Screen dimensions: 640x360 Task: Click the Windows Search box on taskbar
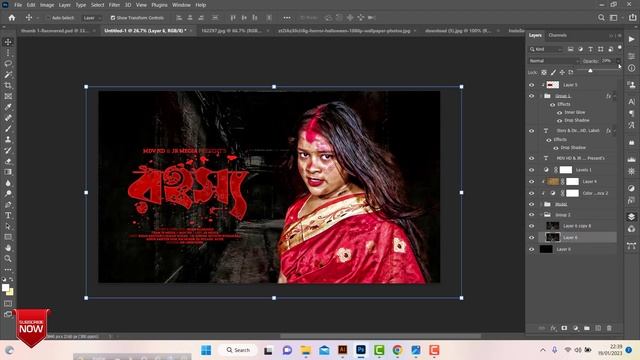click(238, 350)
